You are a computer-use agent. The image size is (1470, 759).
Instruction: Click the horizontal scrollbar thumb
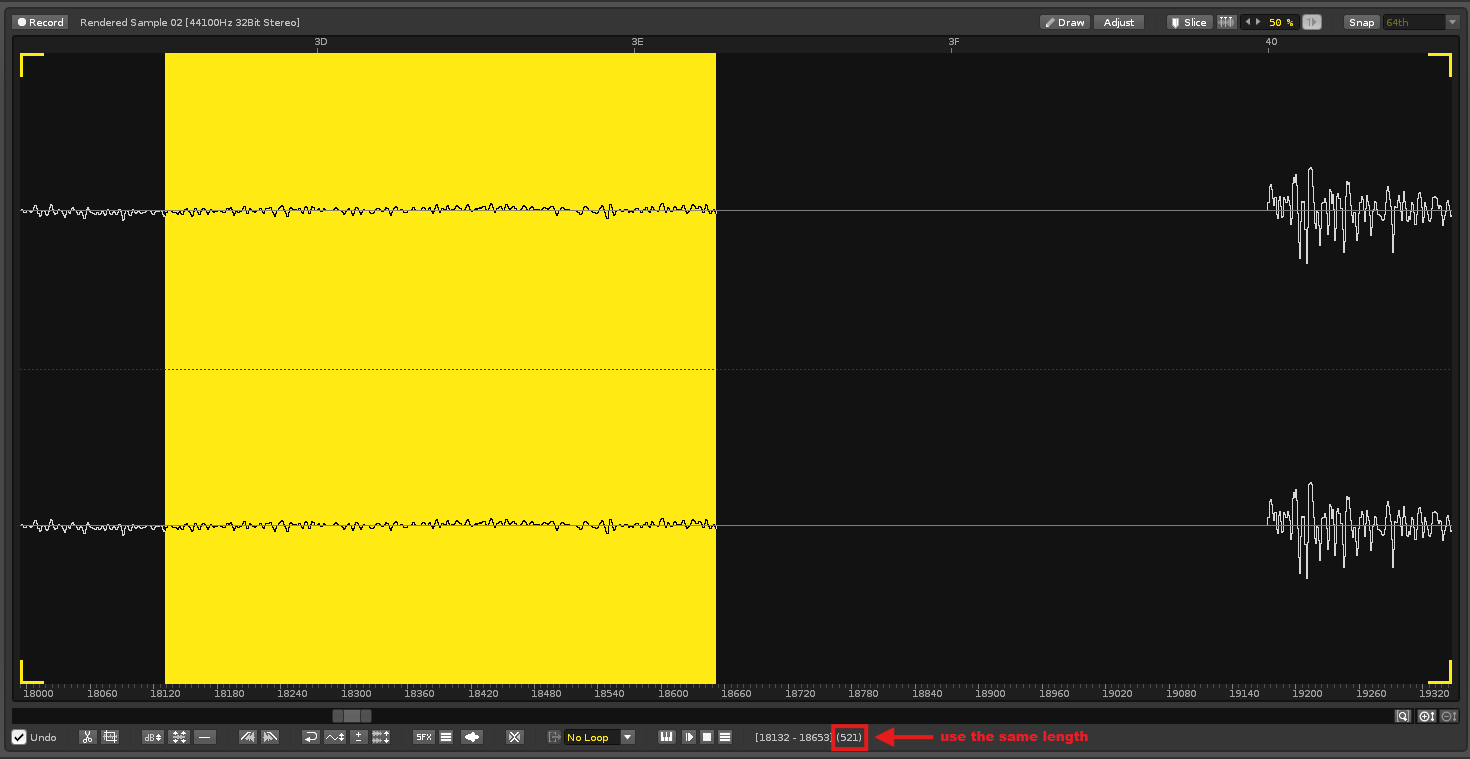pos(352,716)
